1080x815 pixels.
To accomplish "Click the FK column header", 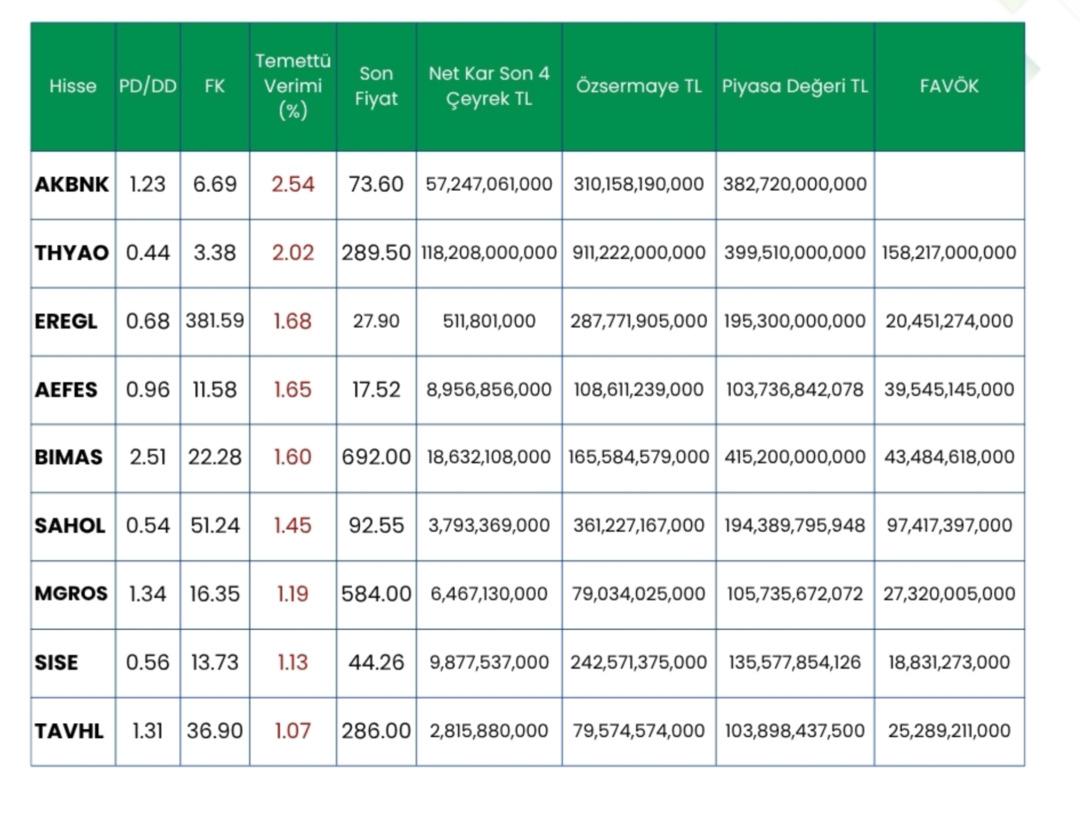I will [x=215, y=86].
